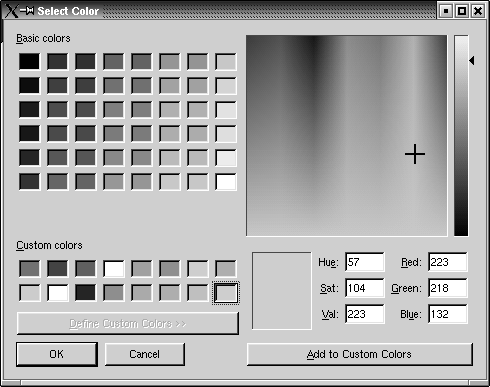Select the first custom color swatch
The width and height of the screenshot is (490, 387).
(29, 269)
